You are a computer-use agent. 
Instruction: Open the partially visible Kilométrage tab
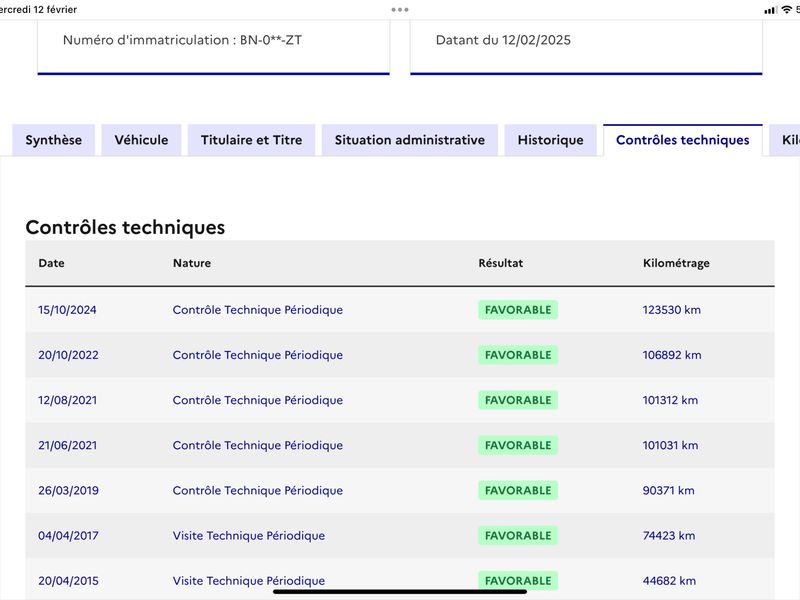(x=786, y=140)
